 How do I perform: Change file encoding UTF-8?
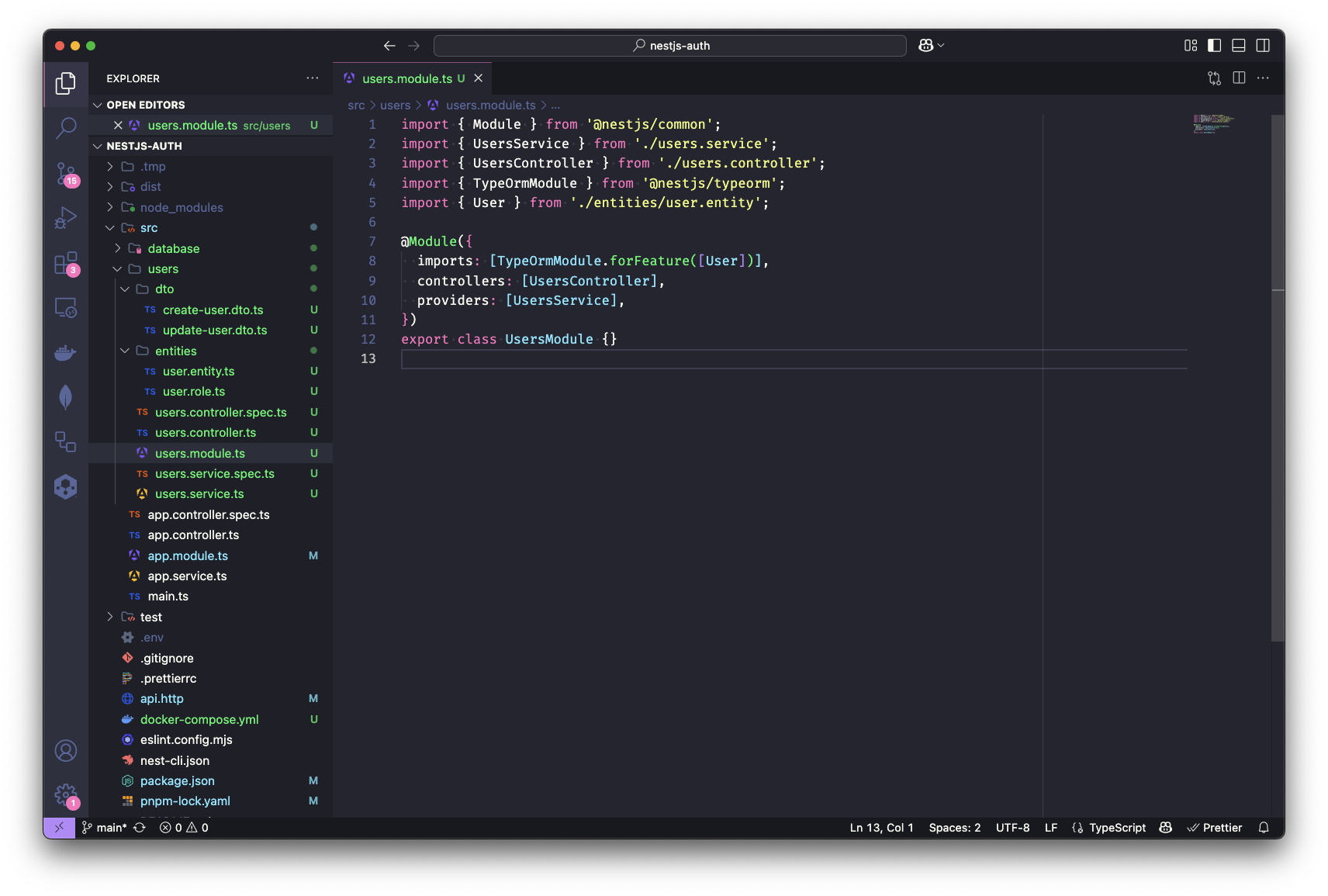point(1013,828)
